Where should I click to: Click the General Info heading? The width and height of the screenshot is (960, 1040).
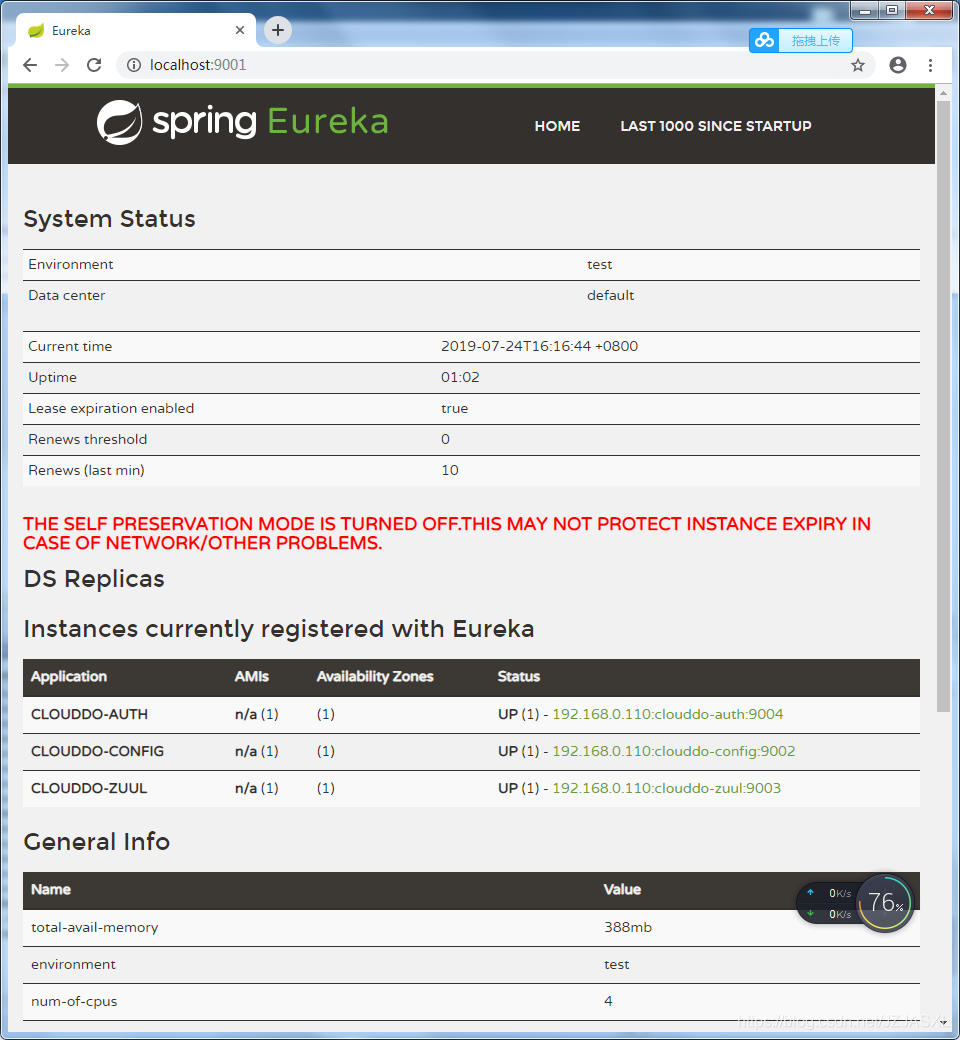point(97,842)
